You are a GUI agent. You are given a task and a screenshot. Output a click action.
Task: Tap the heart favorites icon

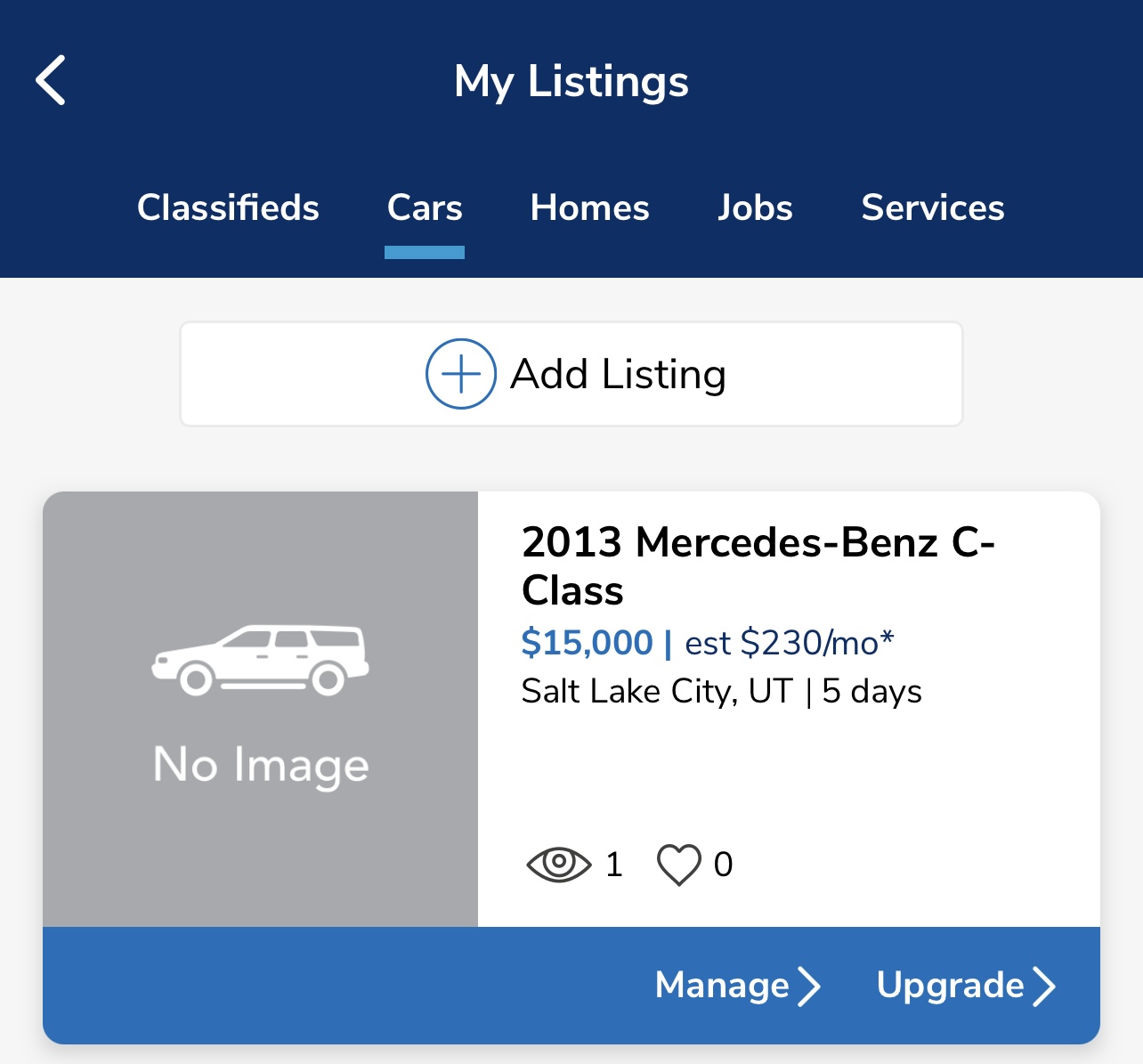click(678, 865)
